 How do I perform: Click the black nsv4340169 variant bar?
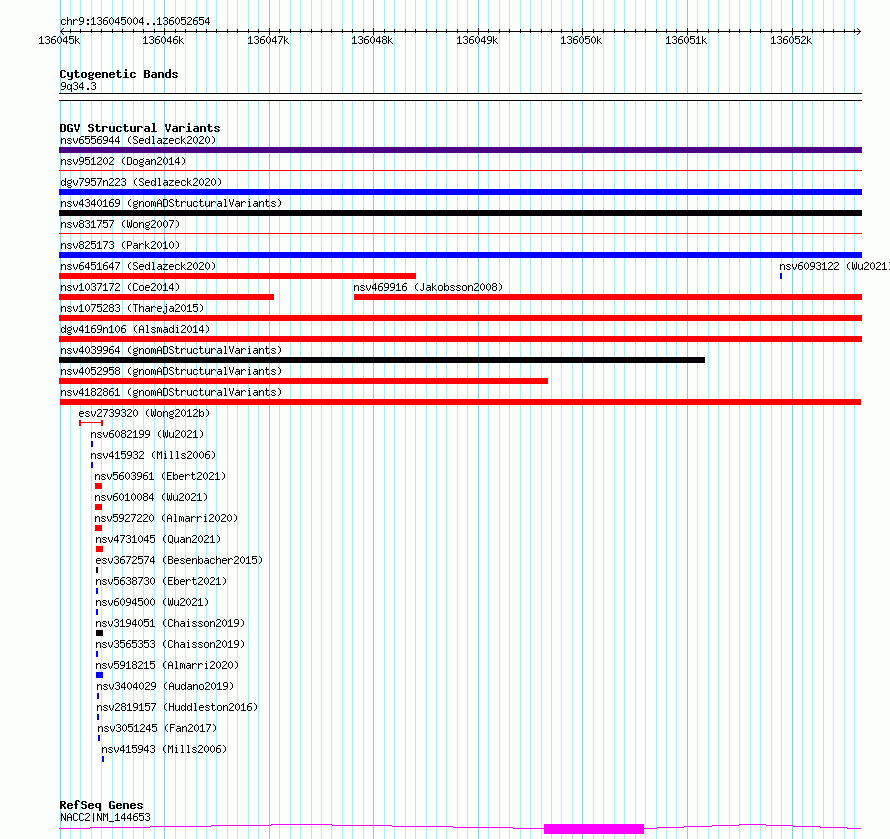pos(460,213)
